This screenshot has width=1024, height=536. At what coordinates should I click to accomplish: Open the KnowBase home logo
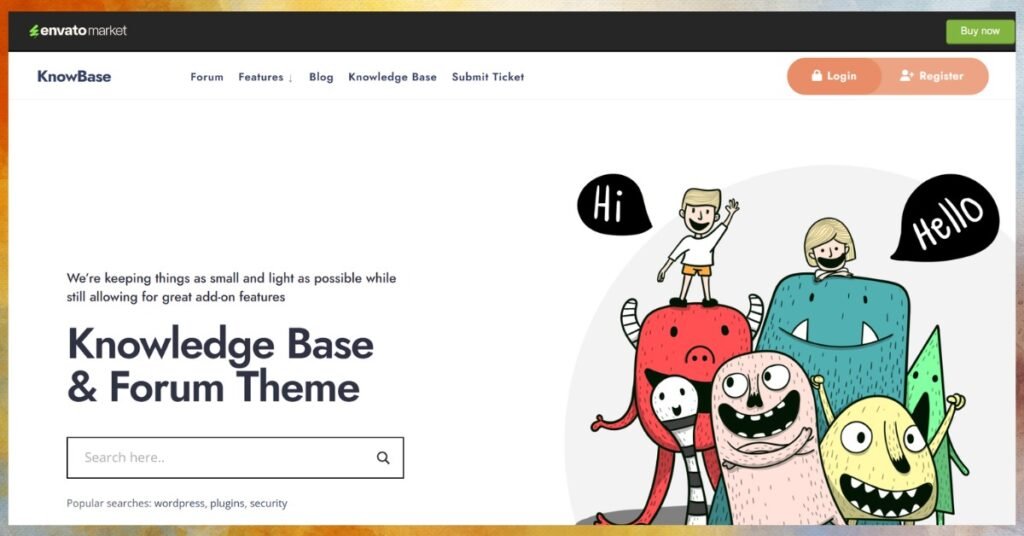pos(74,76)
